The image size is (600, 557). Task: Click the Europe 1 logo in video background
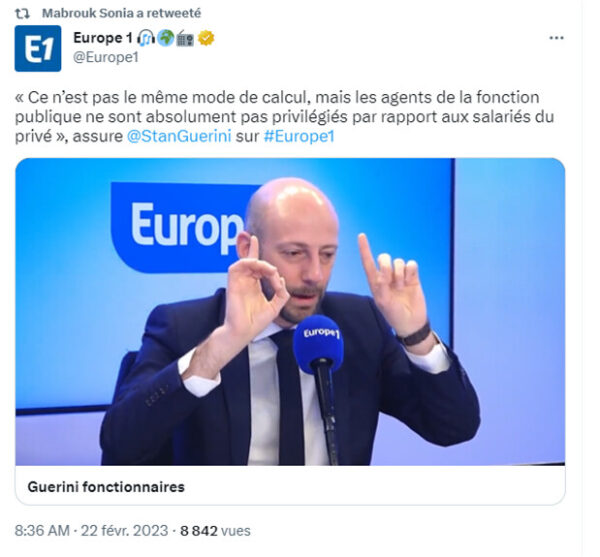(x=184, y=228)
